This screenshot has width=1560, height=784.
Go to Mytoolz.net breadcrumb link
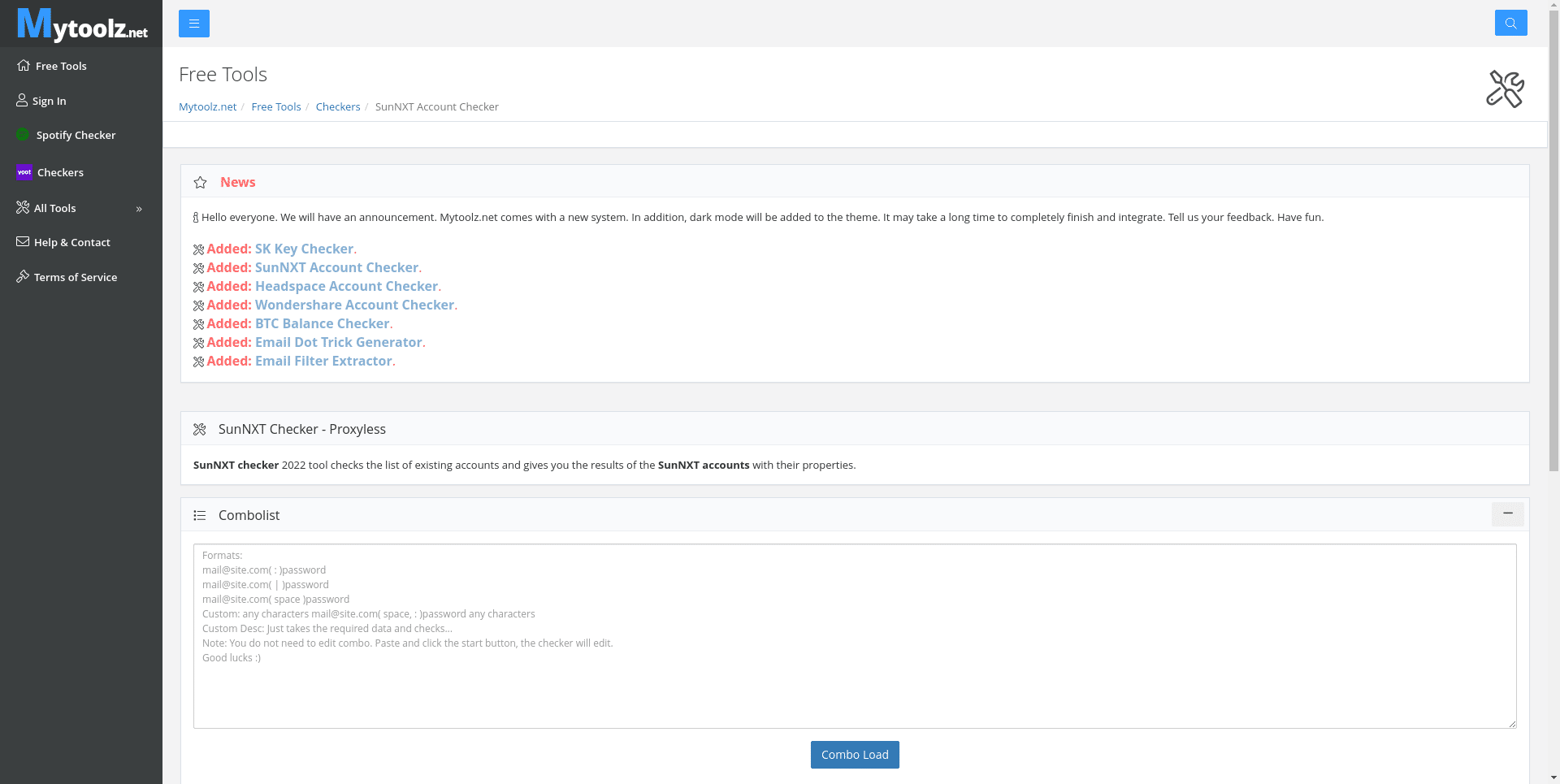pyautogui.click(x=207, y=106)
